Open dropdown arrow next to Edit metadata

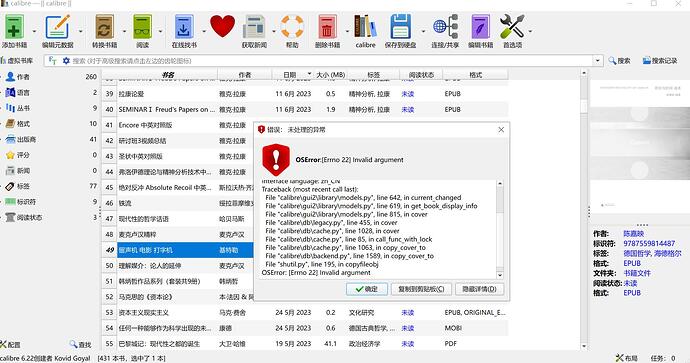(81, 31)
